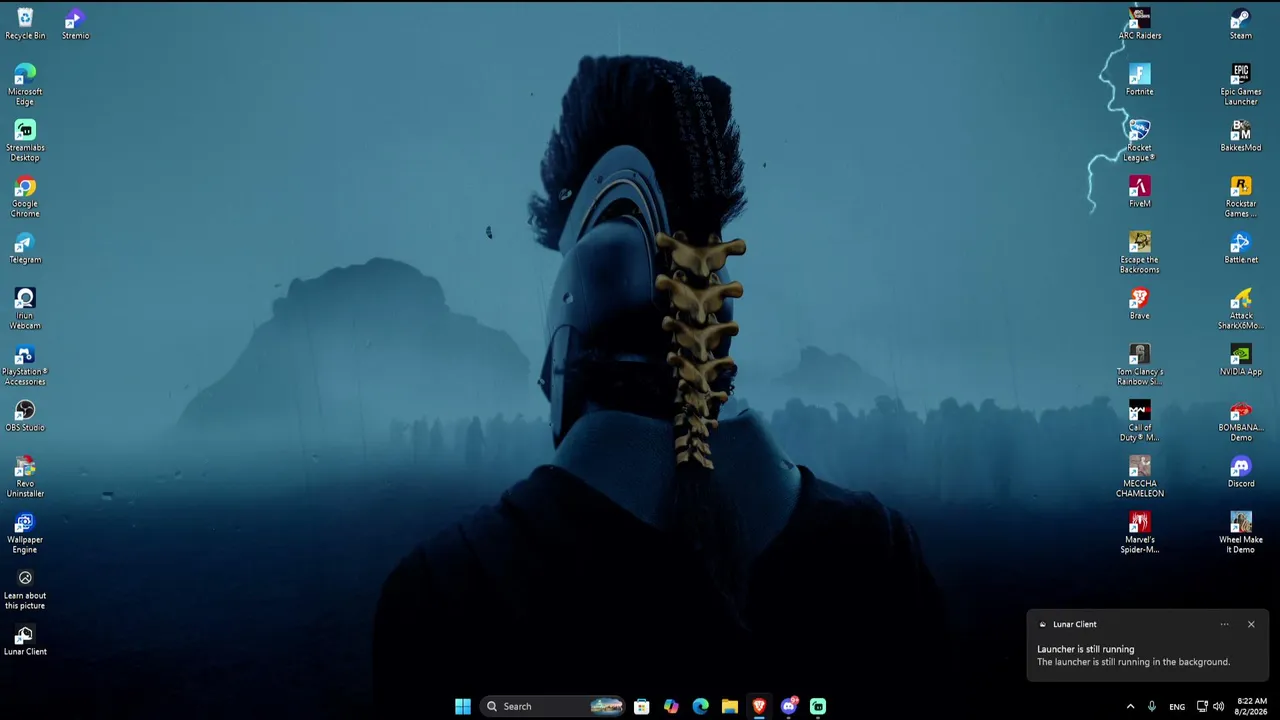Open Copilot from the taskbar

(x=671, y=706)
